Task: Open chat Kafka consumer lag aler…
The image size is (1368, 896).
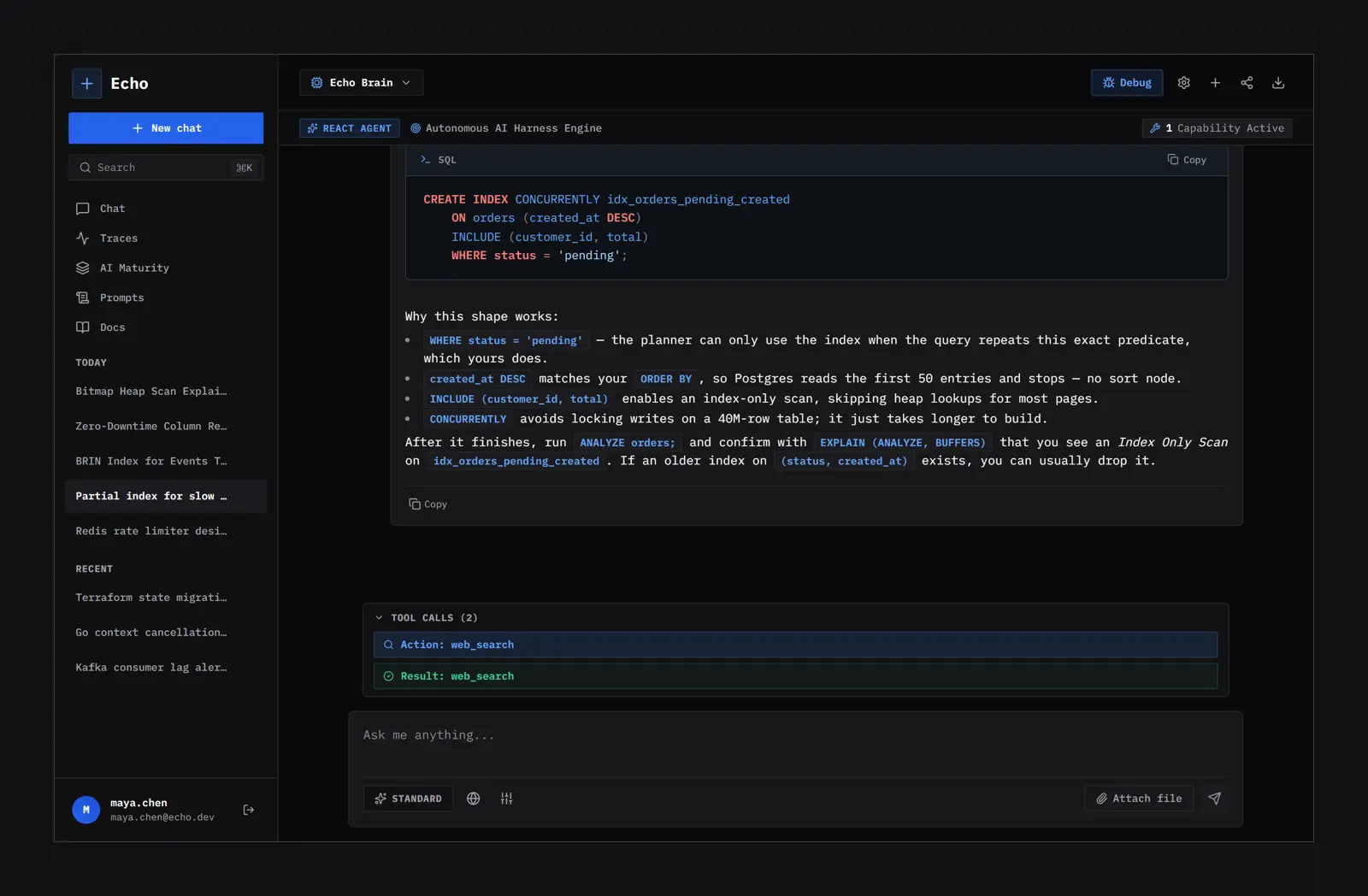Action: [x=166, y=668]
